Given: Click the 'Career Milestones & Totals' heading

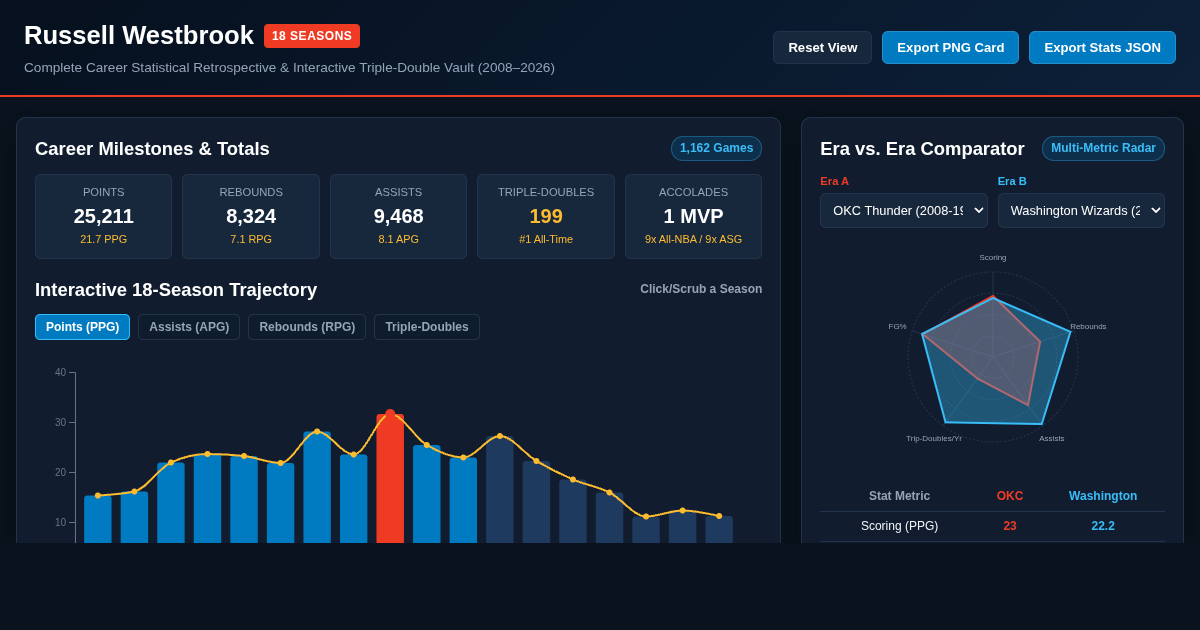Looking at the screenshot, I should click(152, 149).
